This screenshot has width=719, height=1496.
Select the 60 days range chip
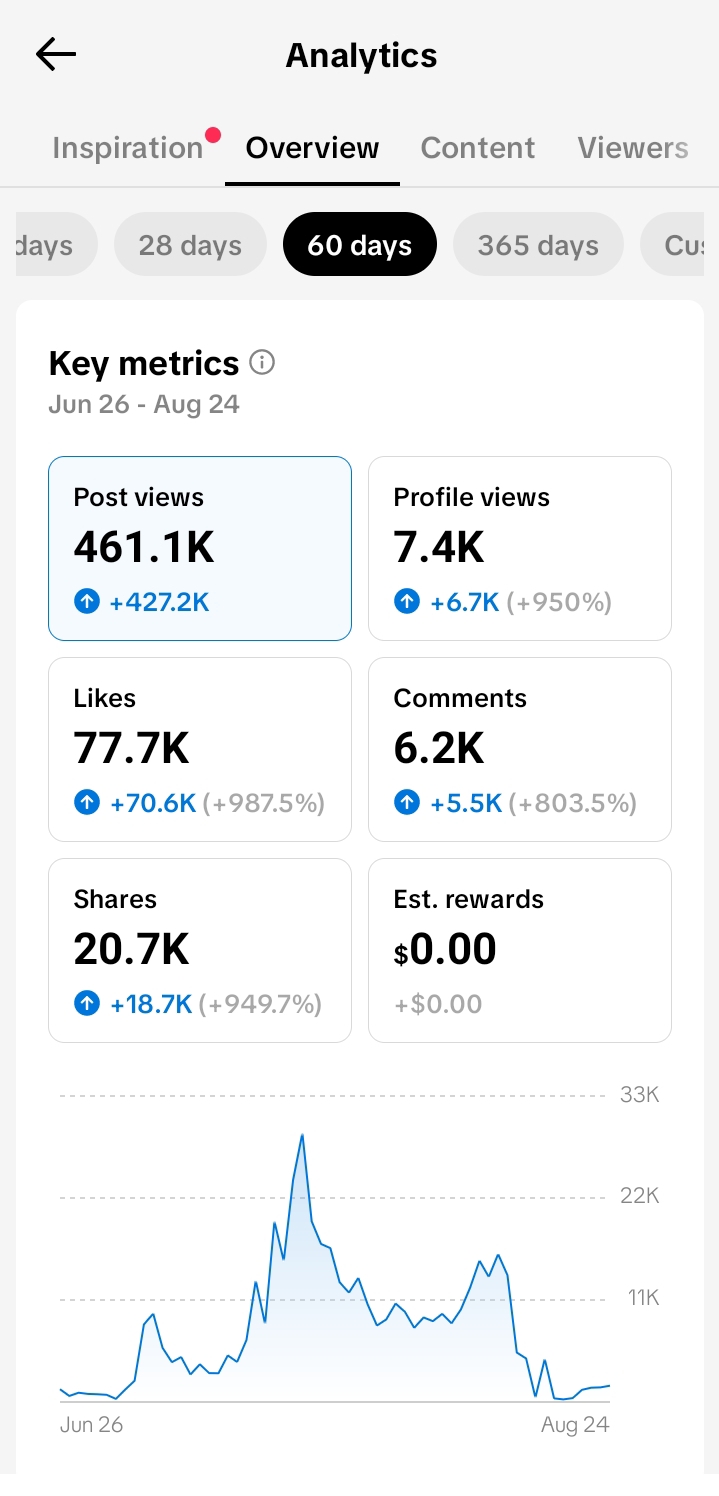[x=360, y=245]
